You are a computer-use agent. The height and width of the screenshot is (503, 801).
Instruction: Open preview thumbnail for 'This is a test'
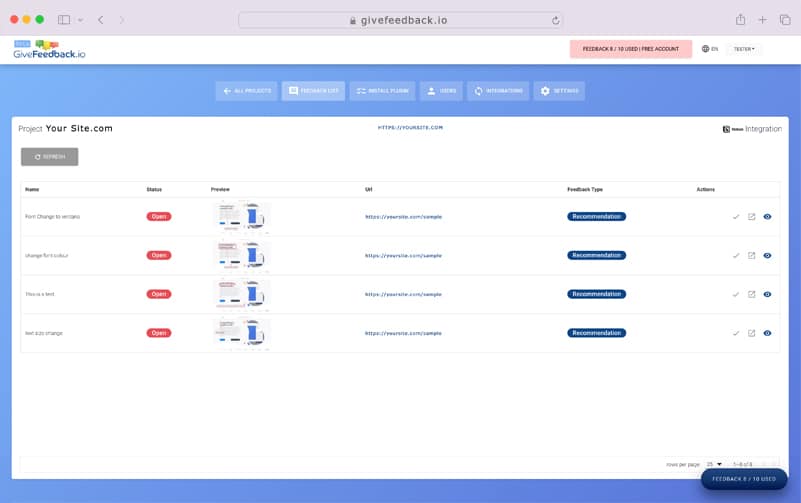[242, 294]
